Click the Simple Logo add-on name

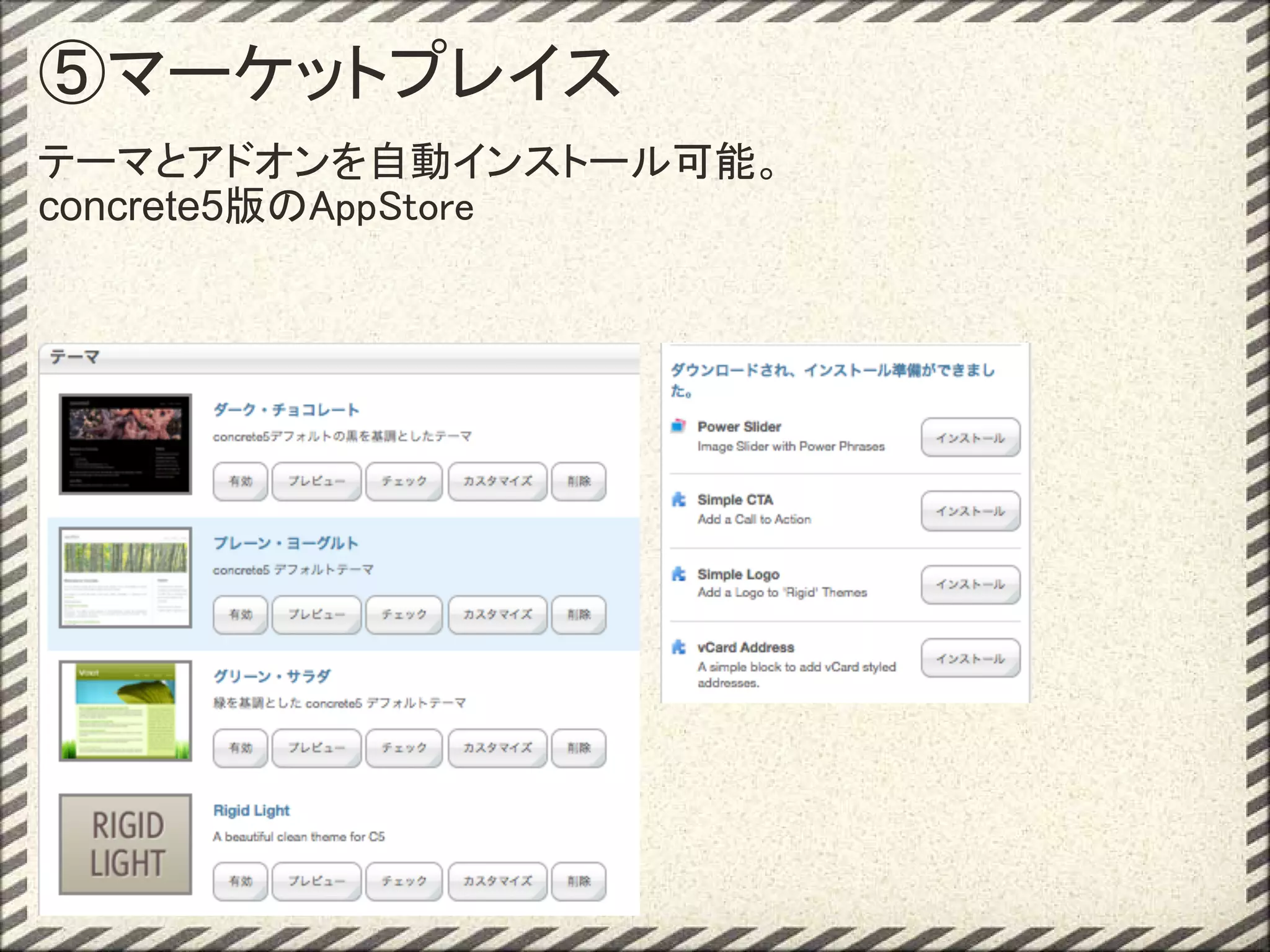(739, 574)
